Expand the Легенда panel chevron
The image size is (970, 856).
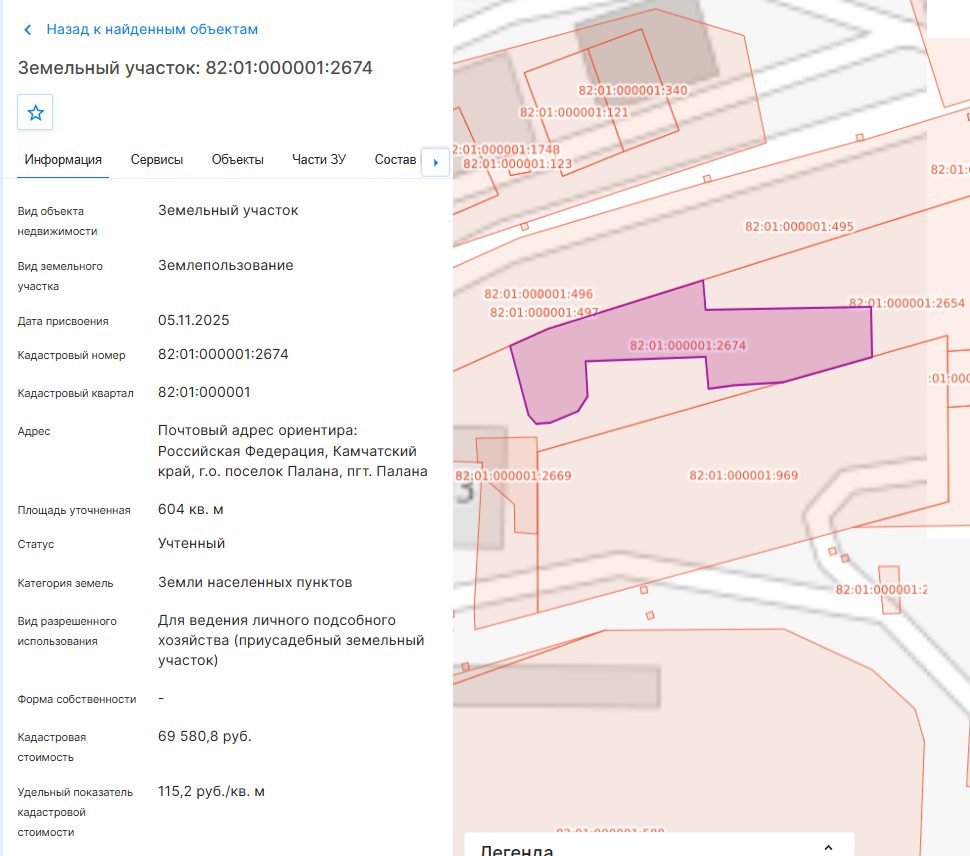(828, 848)
